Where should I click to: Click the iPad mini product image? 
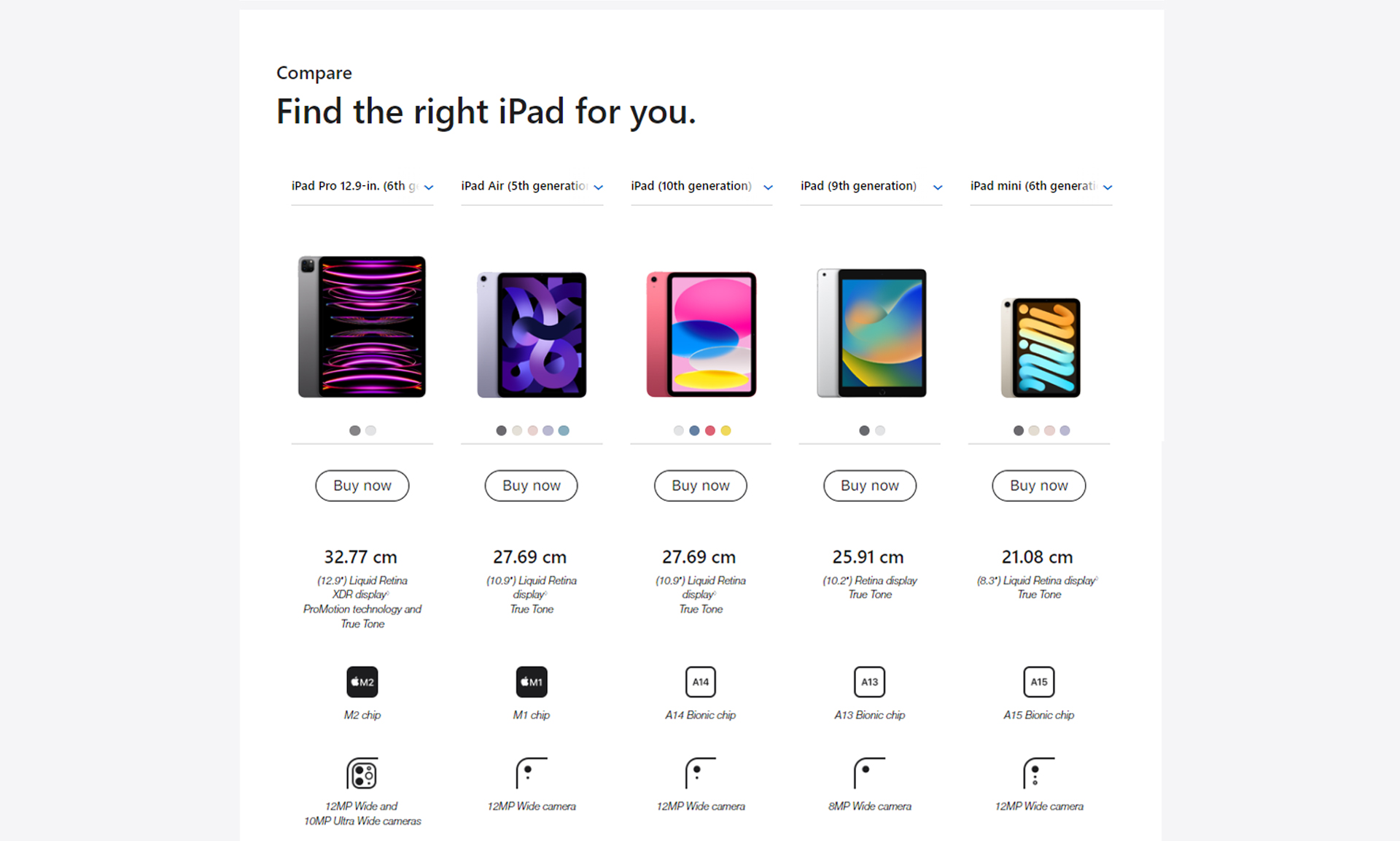pyautogui.click(x=1041, y=348)
